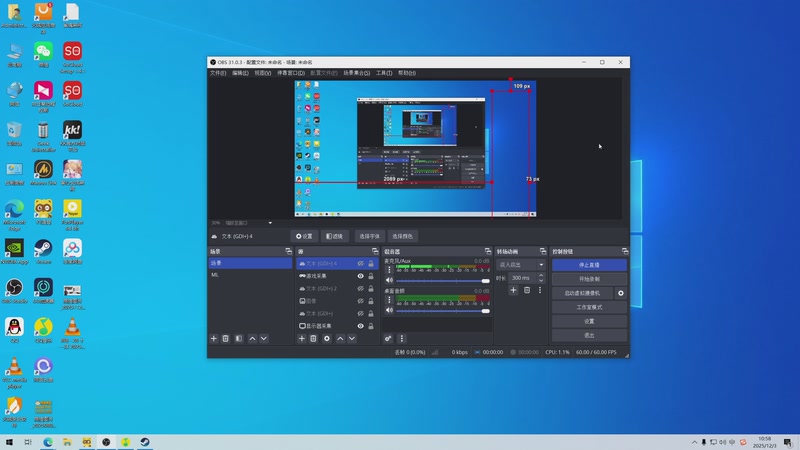This screenshot has width=800, height=450.
Task: Add a new source with plus icon
Action: [302, 338]
